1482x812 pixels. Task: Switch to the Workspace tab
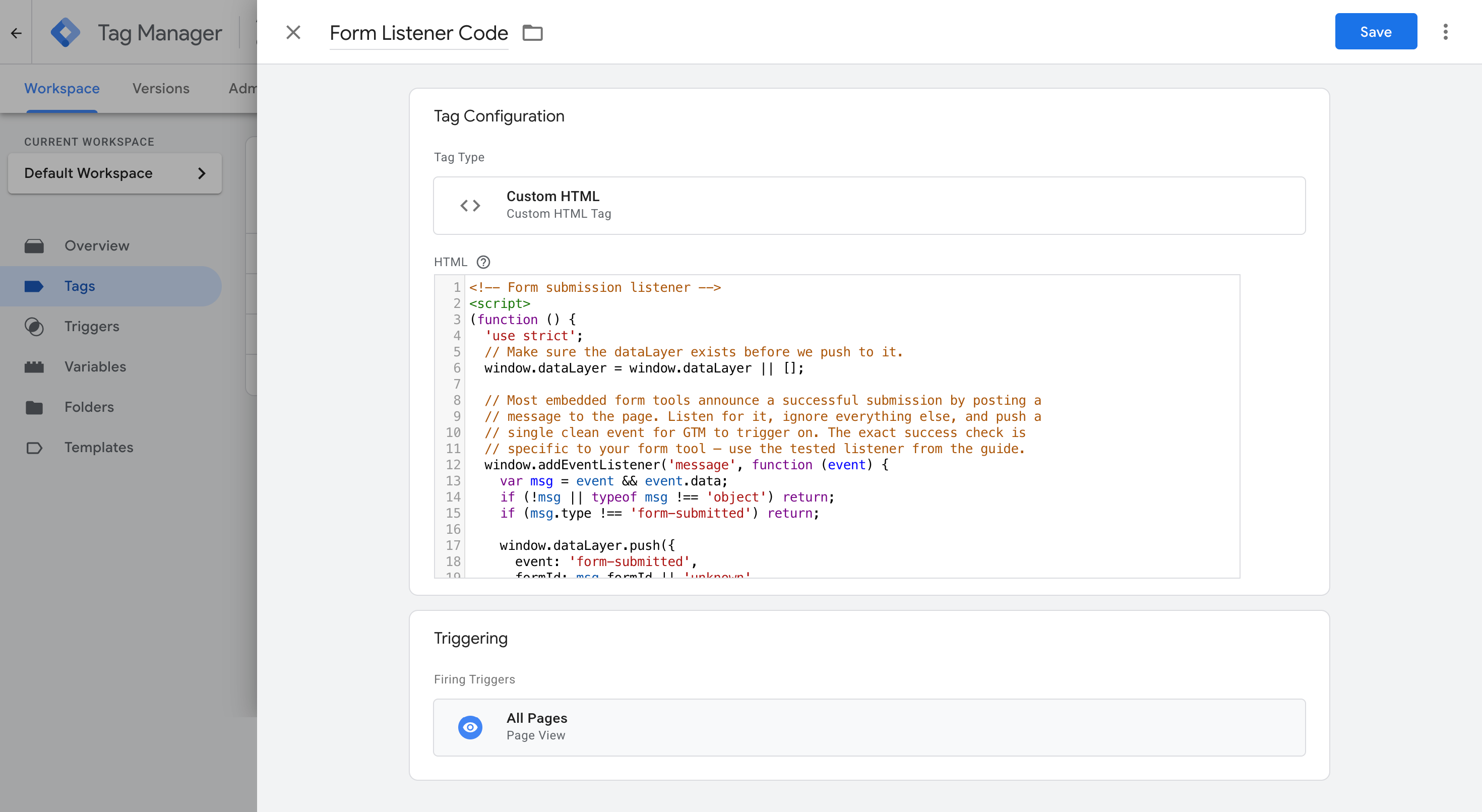[x=62, y=89]
